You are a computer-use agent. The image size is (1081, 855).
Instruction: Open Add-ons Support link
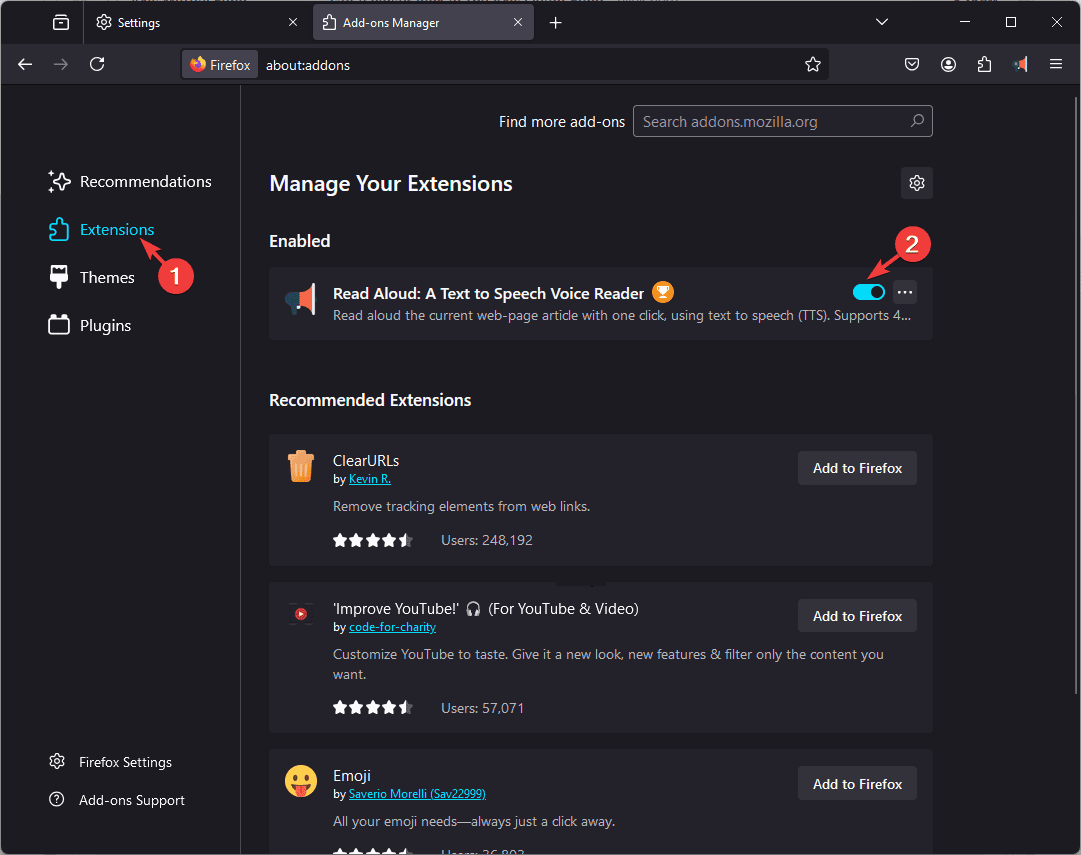pyautogui.click(x=117, y=800)
